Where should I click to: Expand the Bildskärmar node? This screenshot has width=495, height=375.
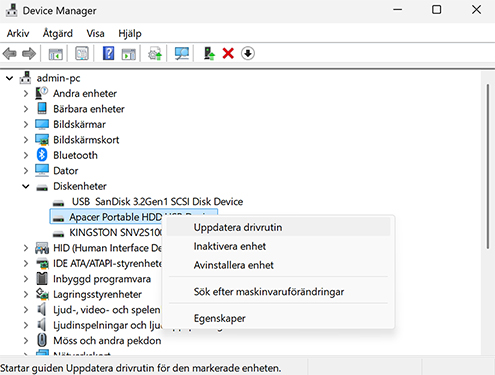coord(26,124)
